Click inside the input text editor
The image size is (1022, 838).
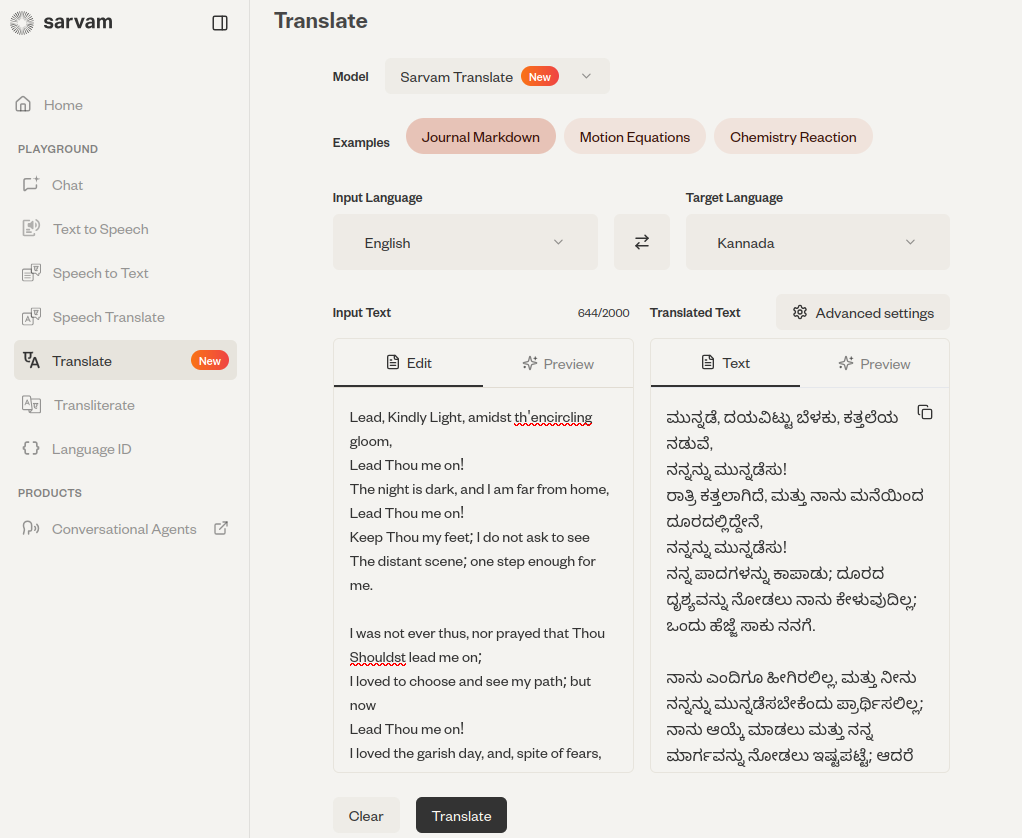(x=484, y=580)
